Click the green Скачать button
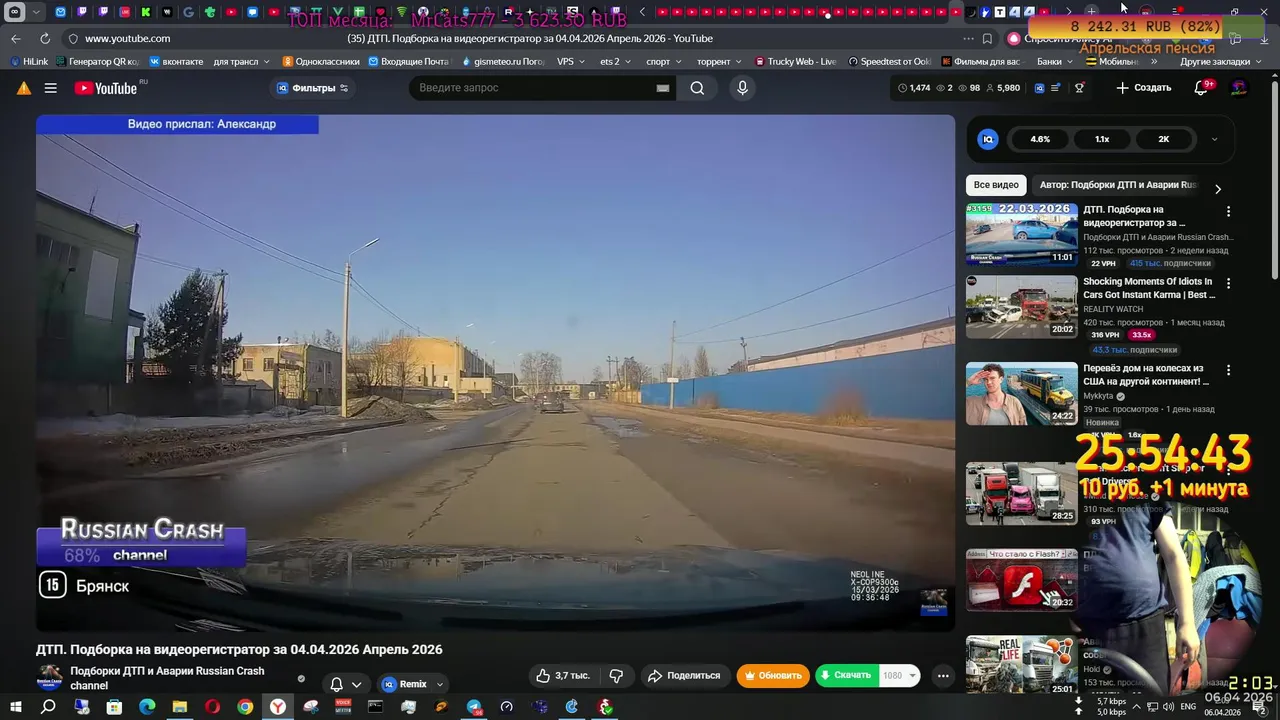 click(847, 676)
